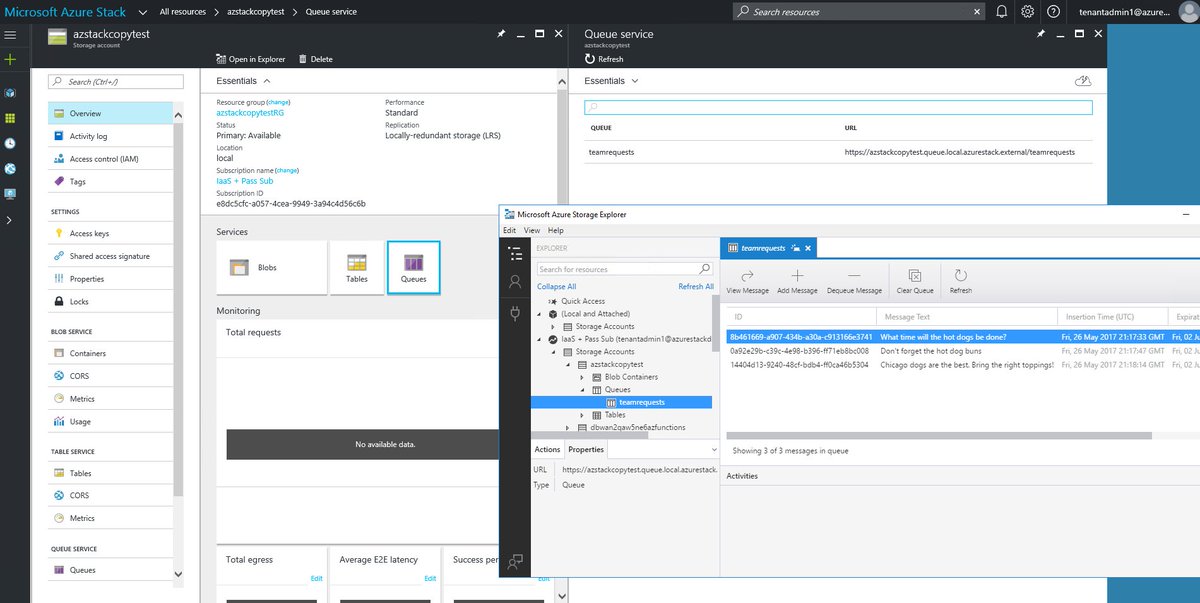Pin the azstackcopytest blade
The height and width of the screenshot is (603, 1200).
(501, 33)
